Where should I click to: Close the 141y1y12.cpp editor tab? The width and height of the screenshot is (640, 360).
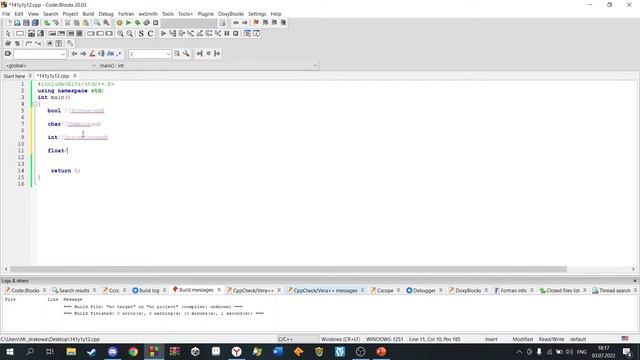pyautogui.click(x=75, y=76)
